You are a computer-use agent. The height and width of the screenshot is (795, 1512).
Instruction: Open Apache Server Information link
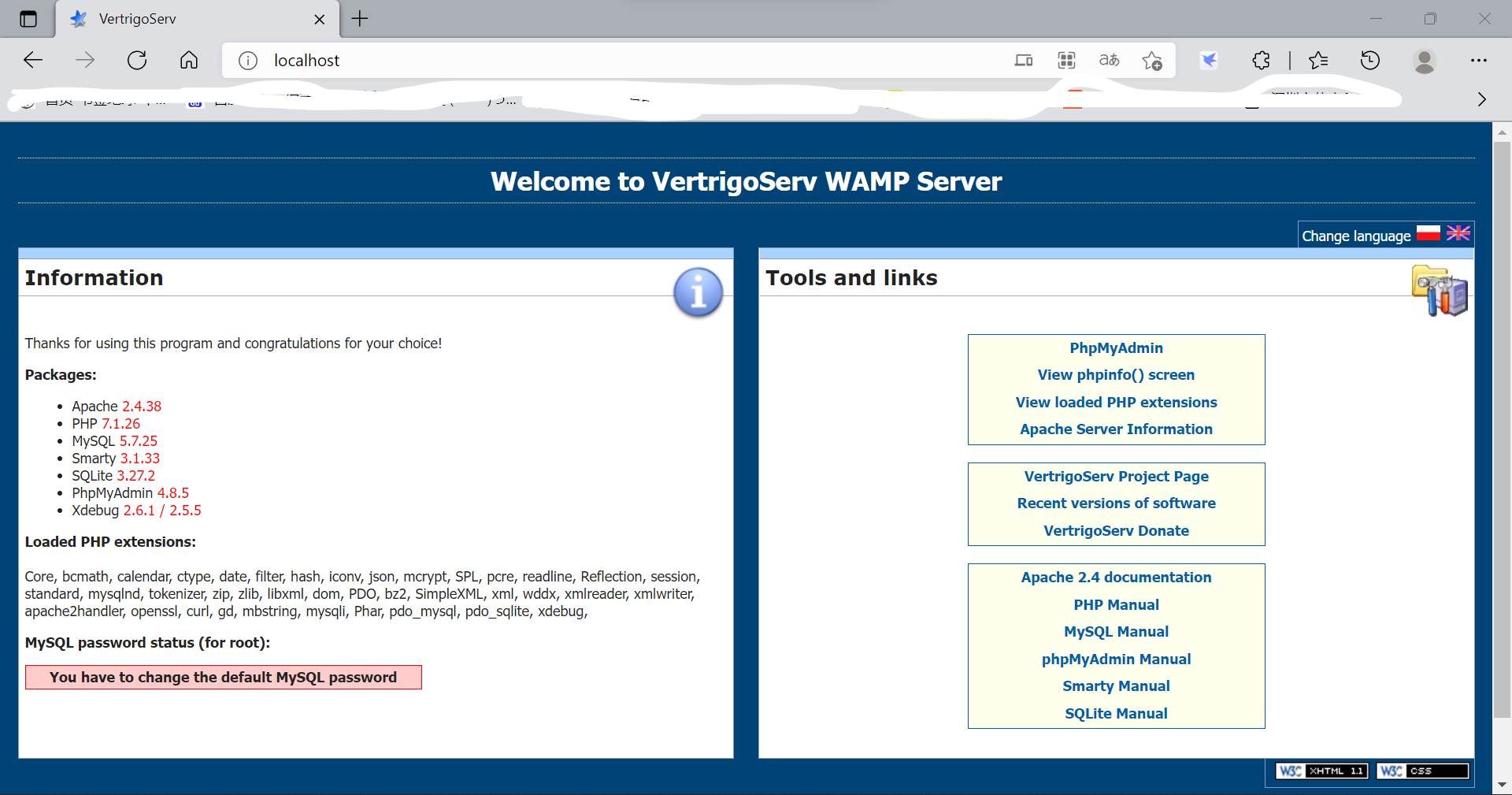point(1116,429)
